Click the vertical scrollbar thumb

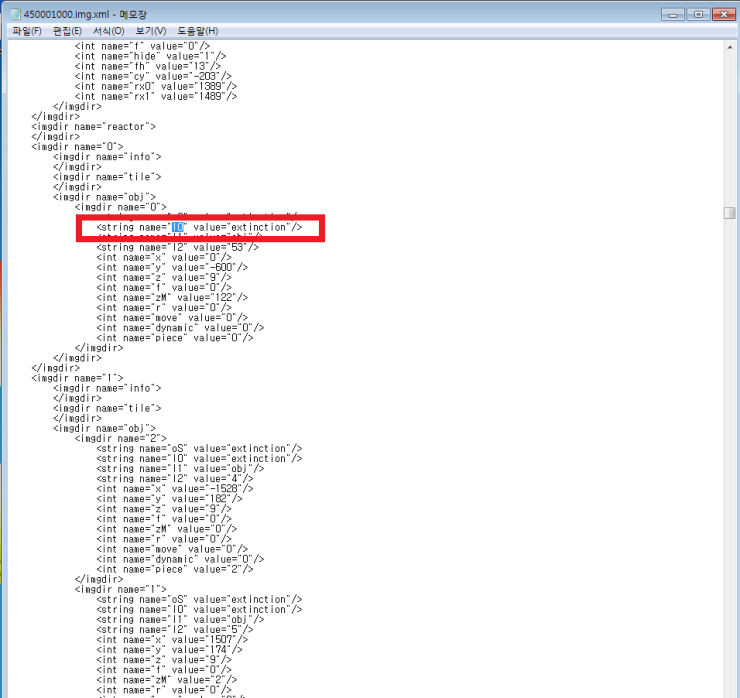(x=730, y=213)
